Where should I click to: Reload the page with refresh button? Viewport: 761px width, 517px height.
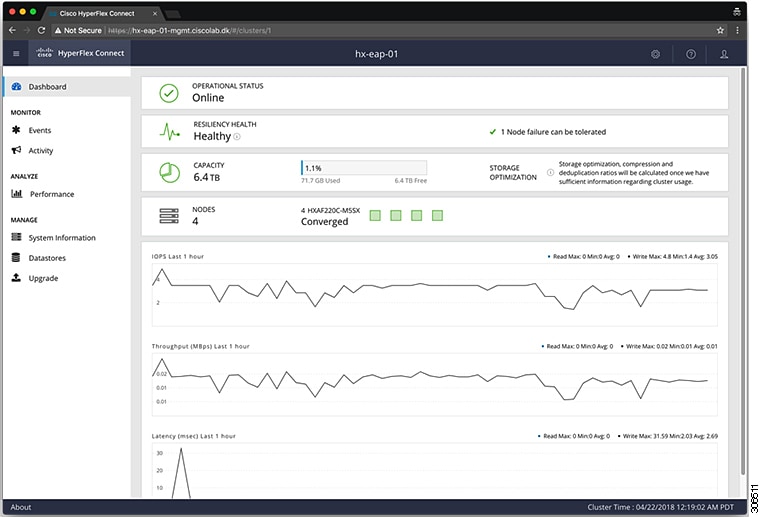click(x=41, y=30)
